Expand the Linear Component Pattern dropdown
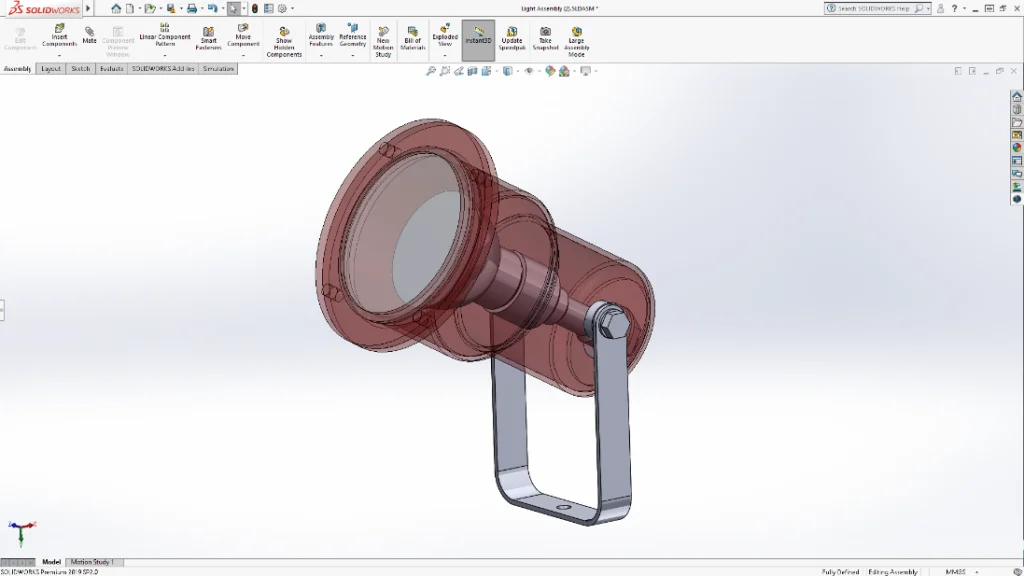Screen dimensions: 1024x576 pos(165,55)
